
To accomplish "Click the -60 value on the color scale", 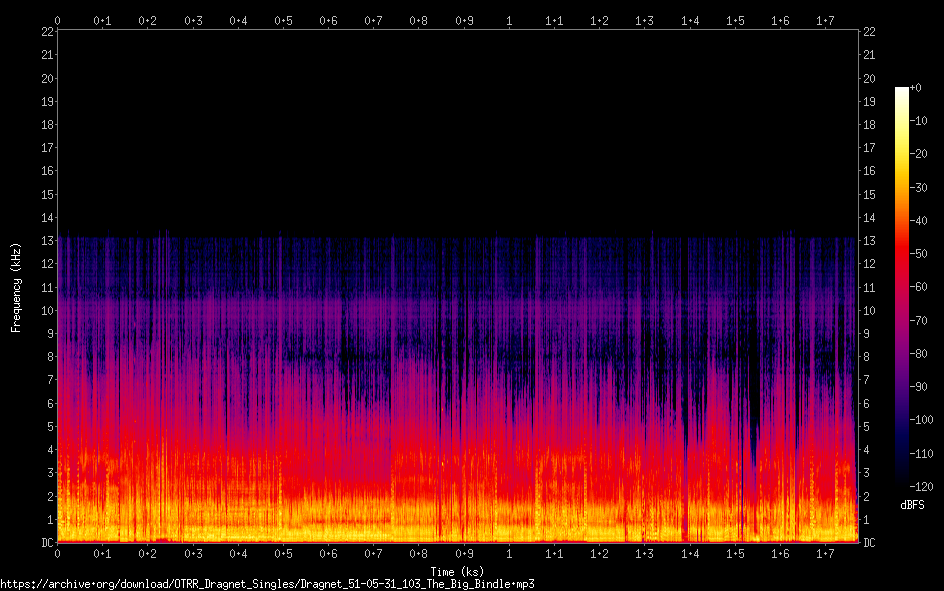I will pos(923,287).
